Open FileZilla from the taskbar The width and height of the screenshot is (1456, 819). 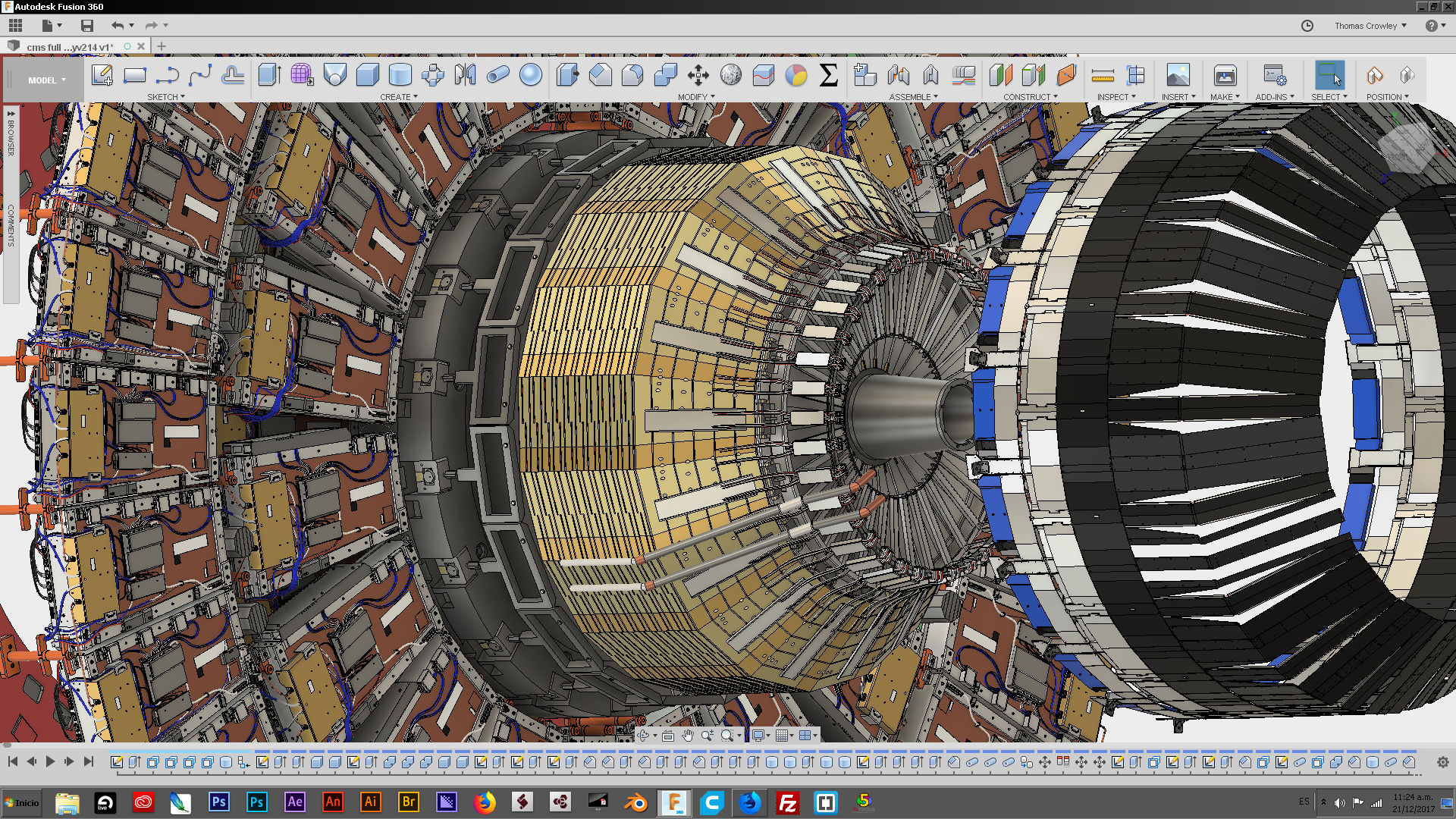[788, 802]
